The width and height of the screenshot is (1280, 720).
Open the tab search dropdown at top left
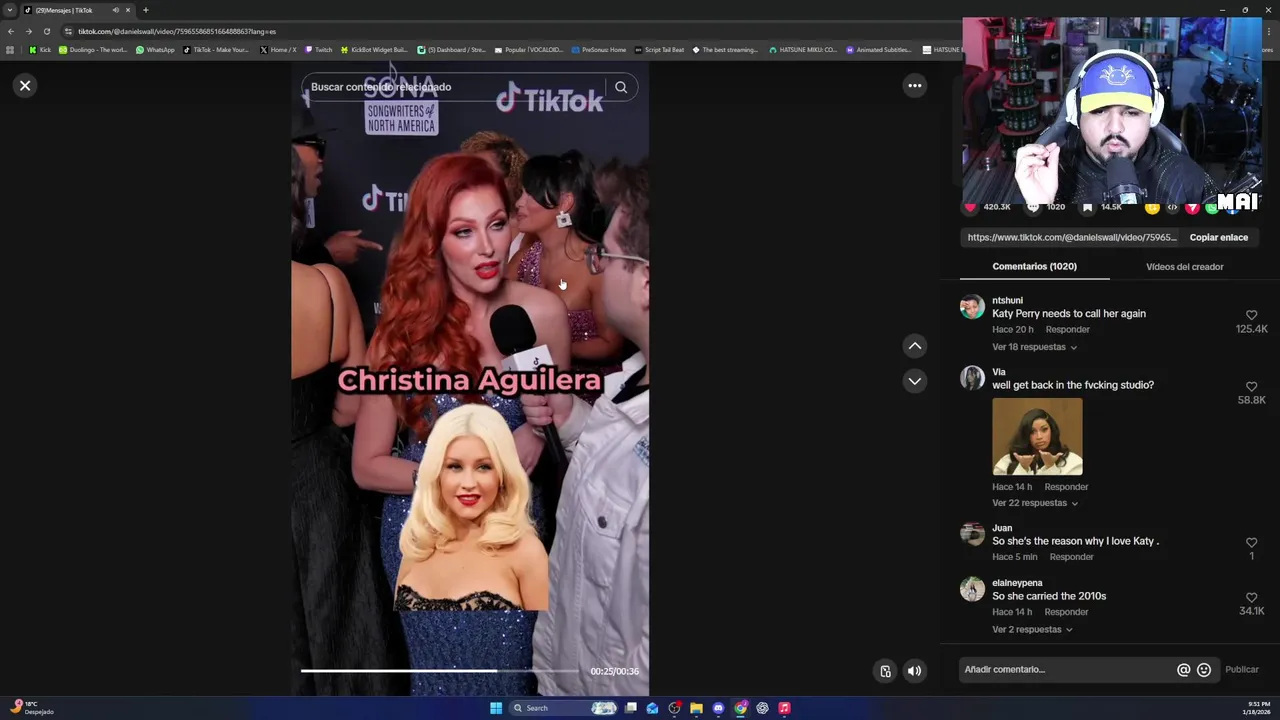[x=10, y=10]
